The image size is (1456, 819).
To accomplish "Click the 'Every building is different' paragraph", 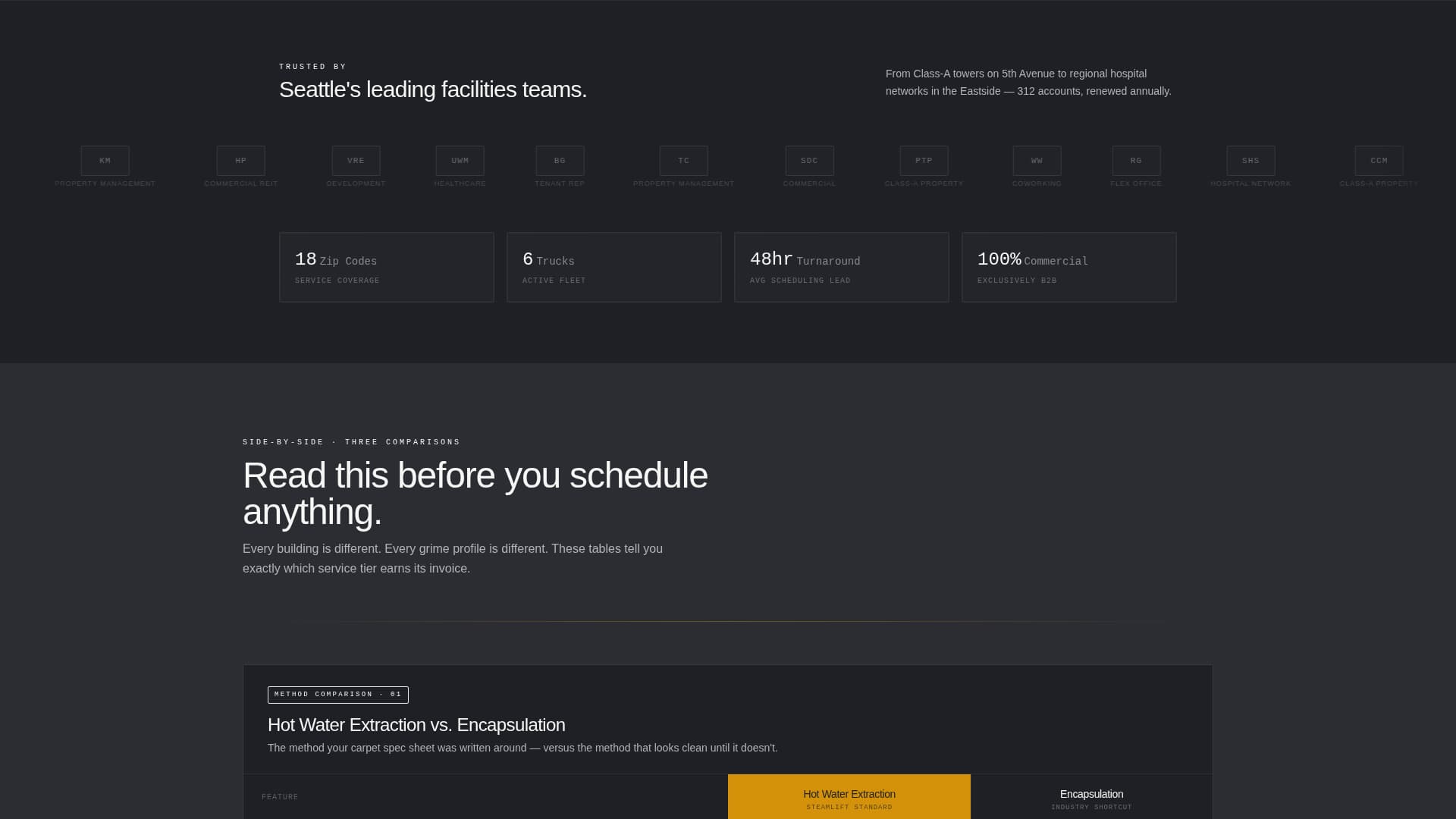I will click(x=453, y=558).
